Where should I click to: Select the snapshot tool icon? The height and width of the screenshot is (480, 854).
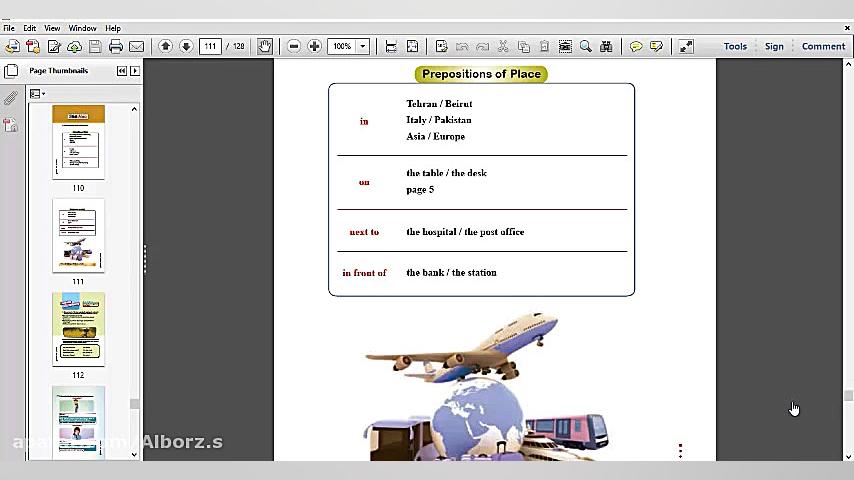(x=565, y=47)
